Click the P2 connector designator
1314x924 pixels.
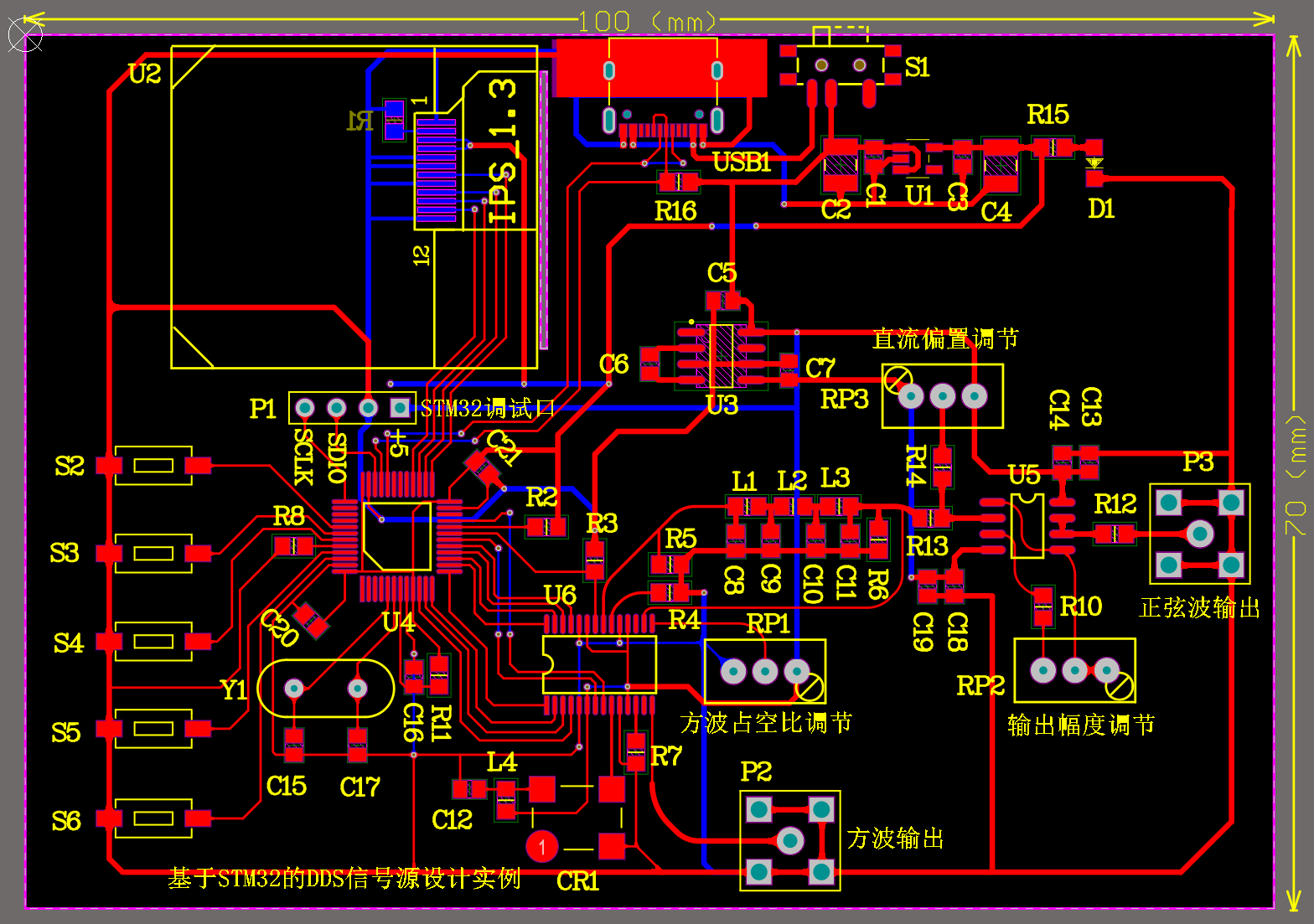[756, 772]
